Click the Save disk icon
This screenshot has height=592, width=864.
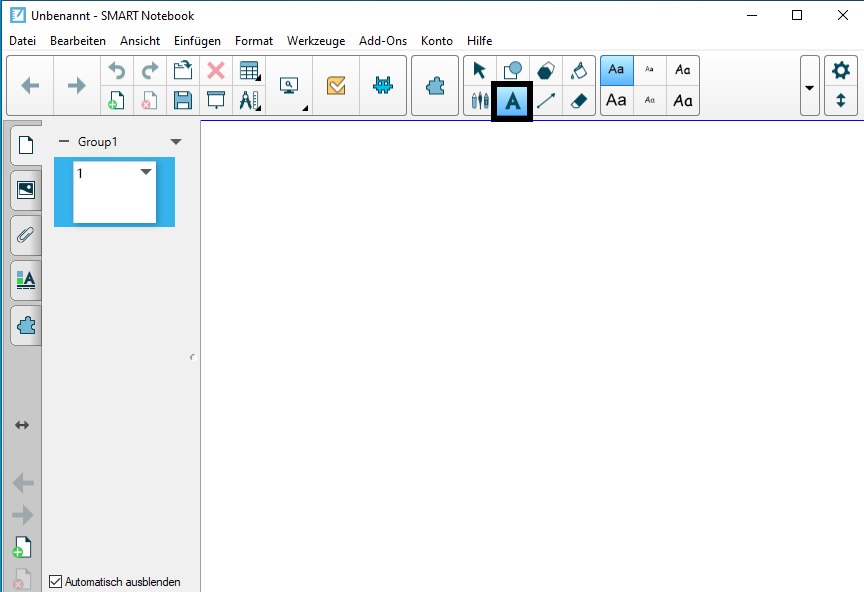pyautogui.click(x=182, y=100)
